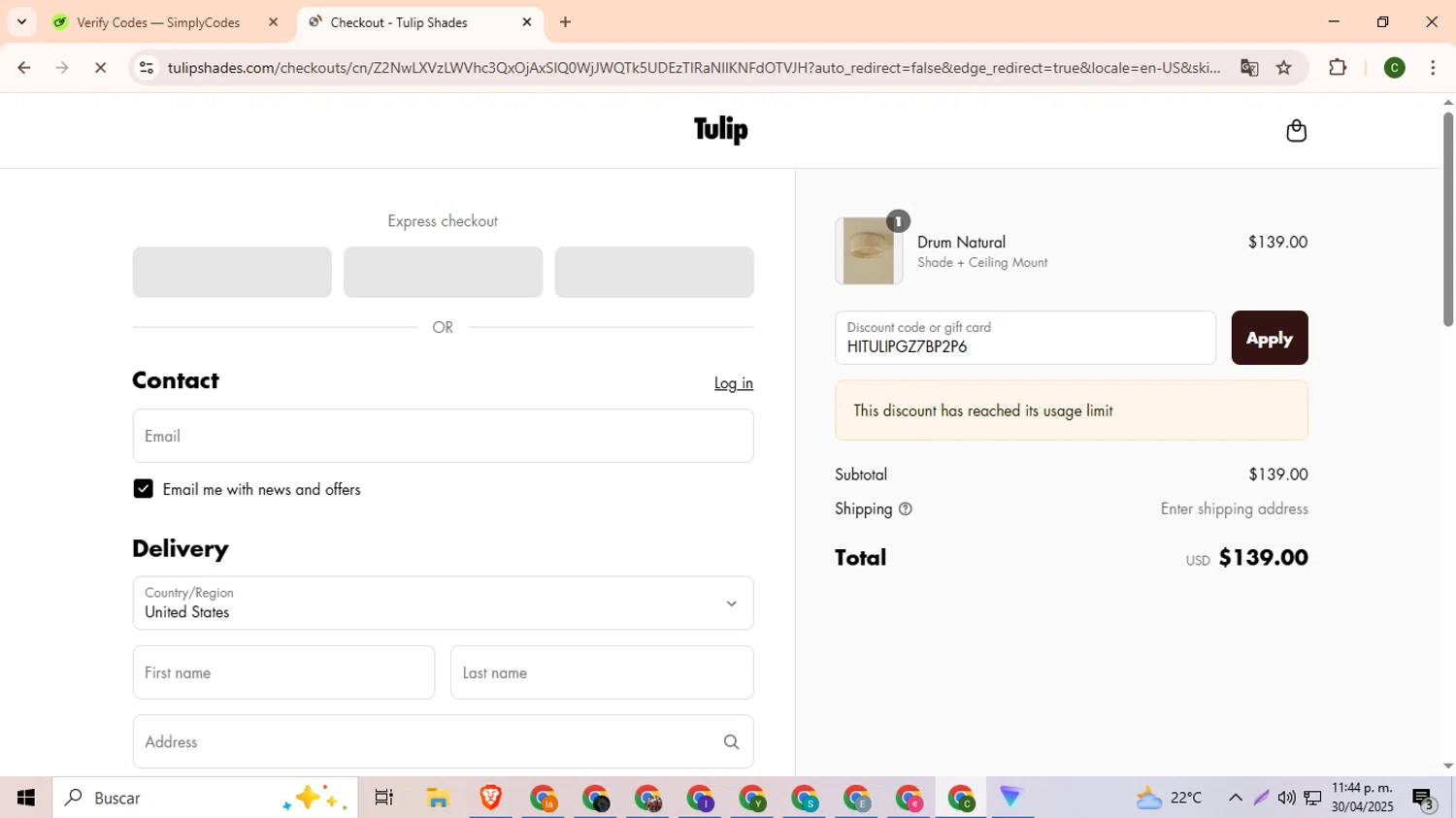Switch to the Verify Codes — SimplyCodes tab
Screen dimensions: 1456x818
pos(165,22)
